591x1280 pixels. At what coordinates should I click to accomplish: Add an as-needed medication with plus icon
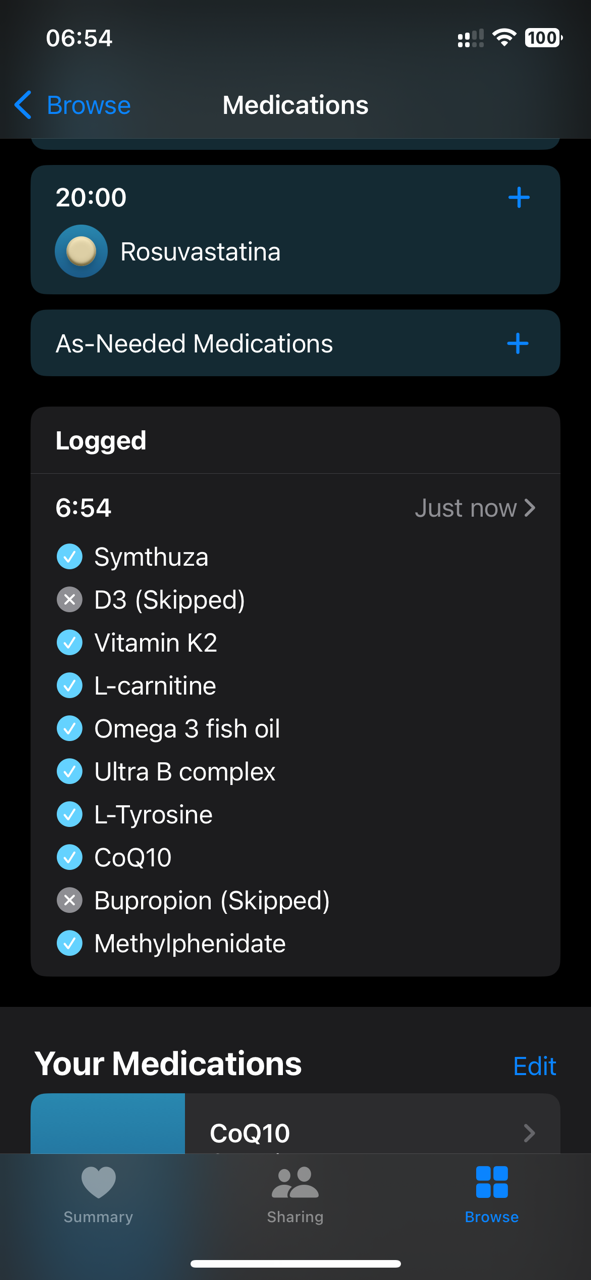pyautogui.click(x=517, y=344)
